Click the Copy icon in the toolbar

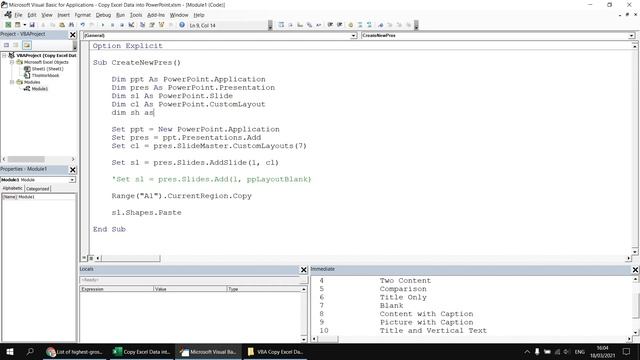coord(52,25)
